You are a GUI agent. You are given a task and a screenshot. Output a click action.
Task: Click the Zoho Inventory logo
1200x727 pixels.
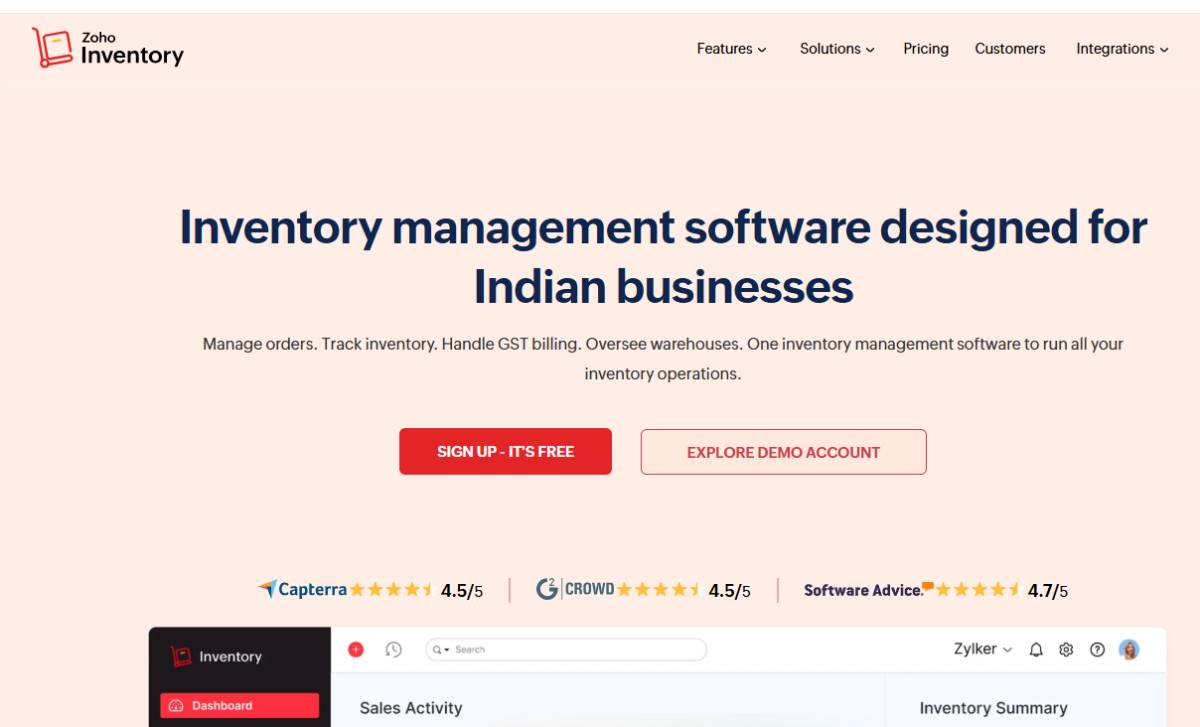(x=107, y=48)
